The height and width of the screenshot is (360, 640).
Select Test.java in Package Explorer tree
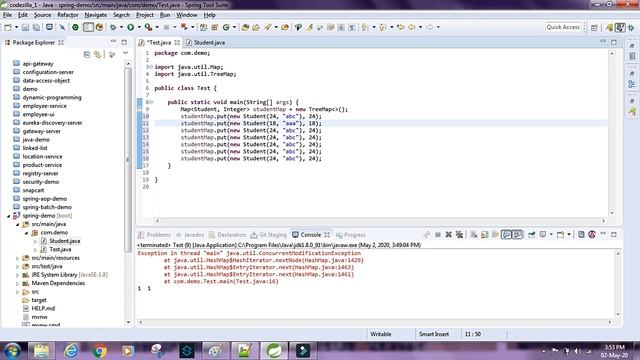coord(60,249)
